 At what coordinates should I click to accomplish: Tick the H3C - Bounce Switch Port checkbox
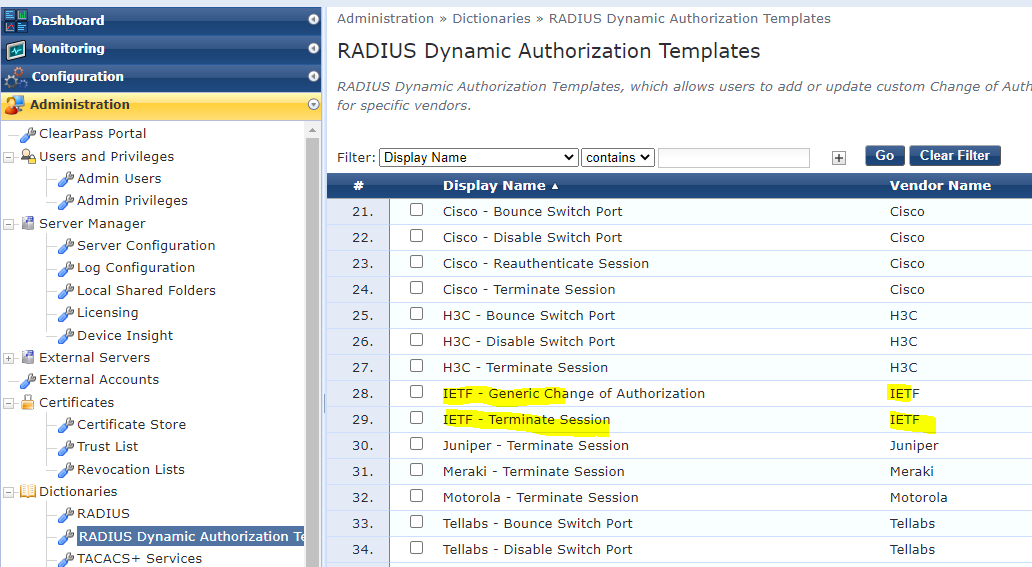click(x=416, y=313)
